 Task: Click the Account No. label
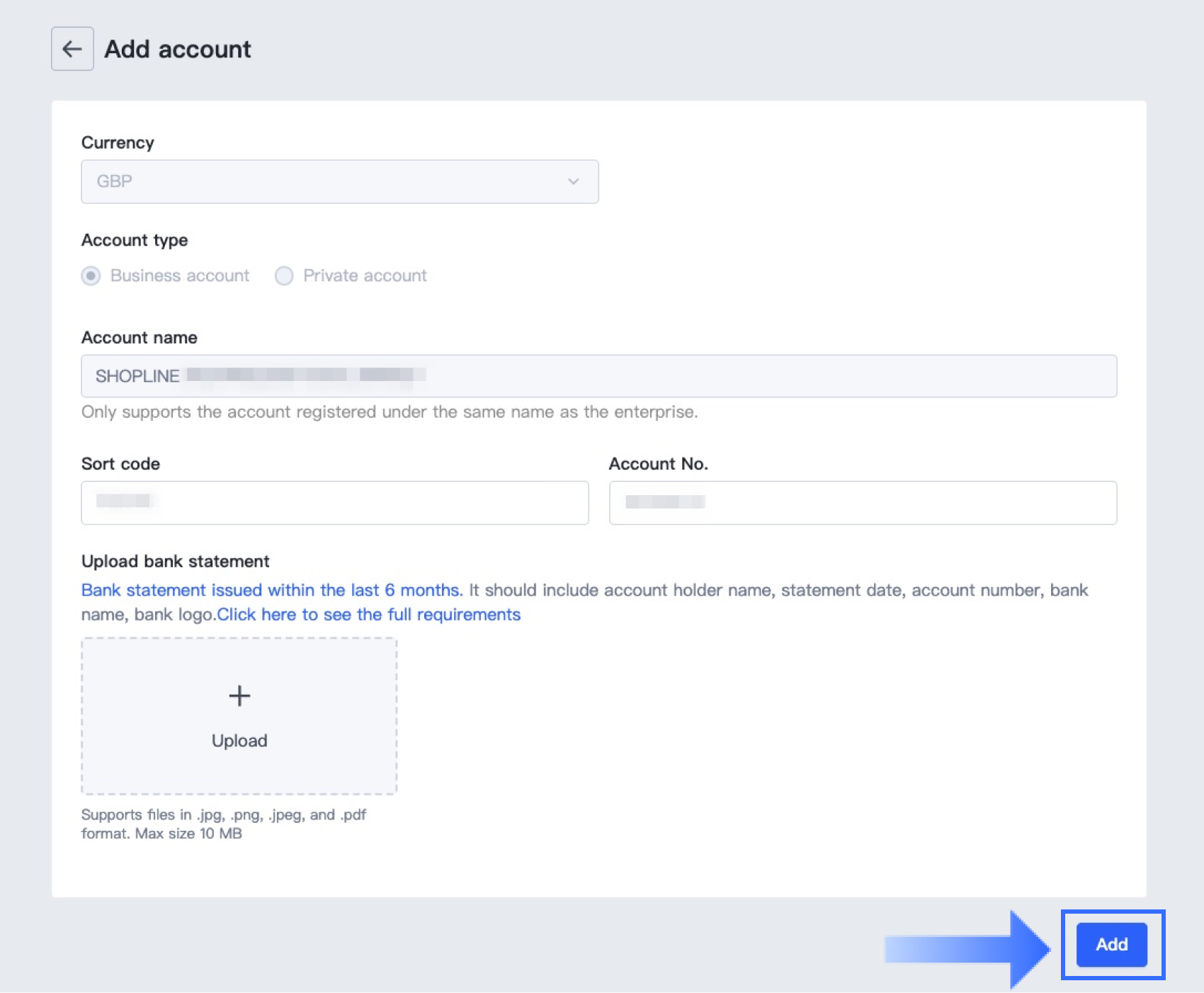[658, 464]
